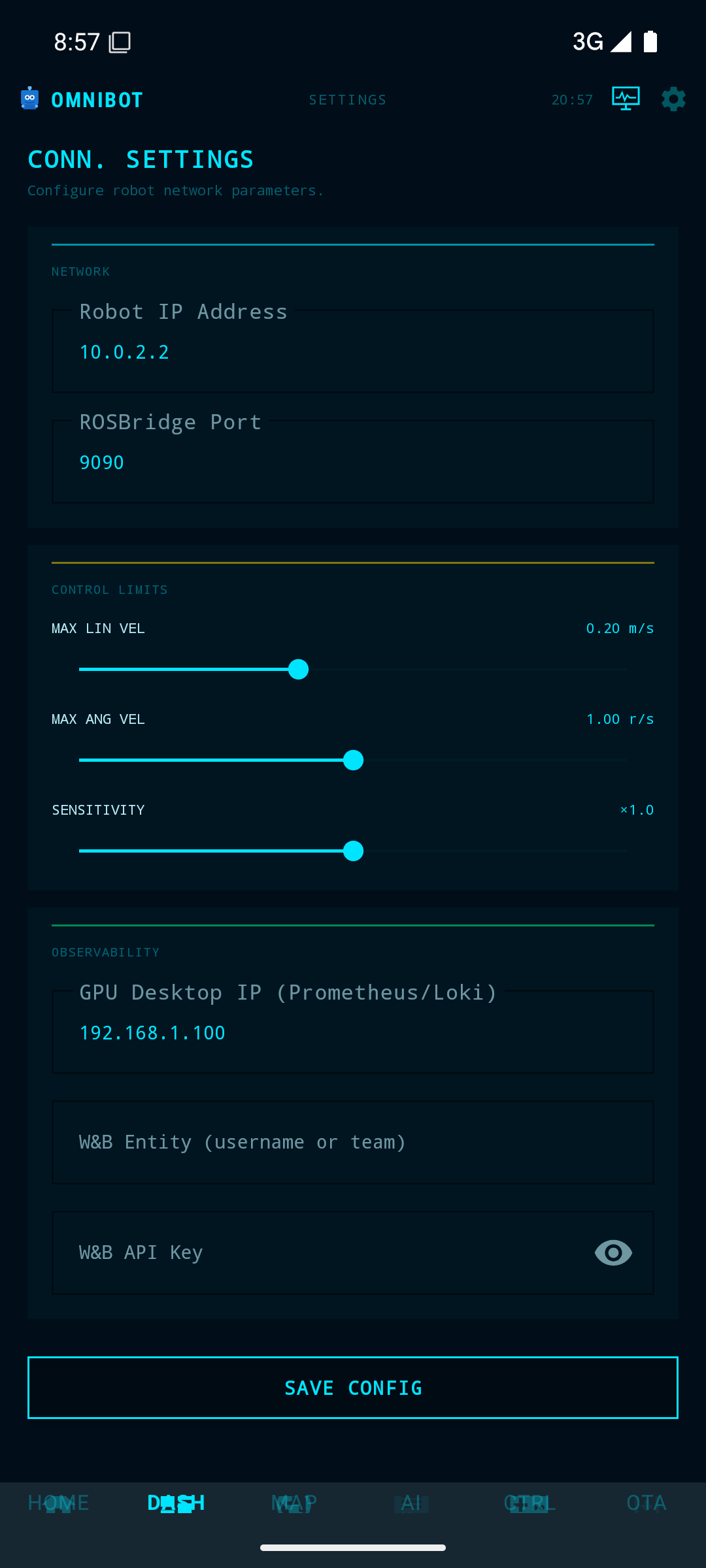Tap the ×1.0 sensitivity value
Screen dimensions: 706x1568
[x=637, y=810]
